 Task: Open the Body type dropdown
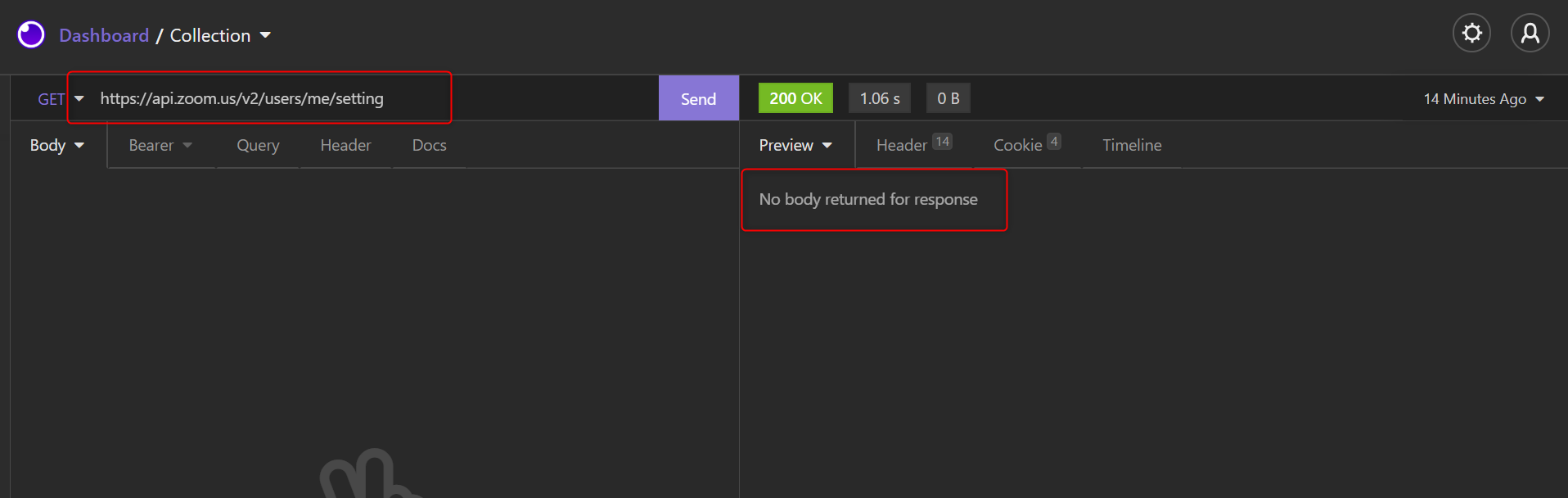tap(57, 145)
